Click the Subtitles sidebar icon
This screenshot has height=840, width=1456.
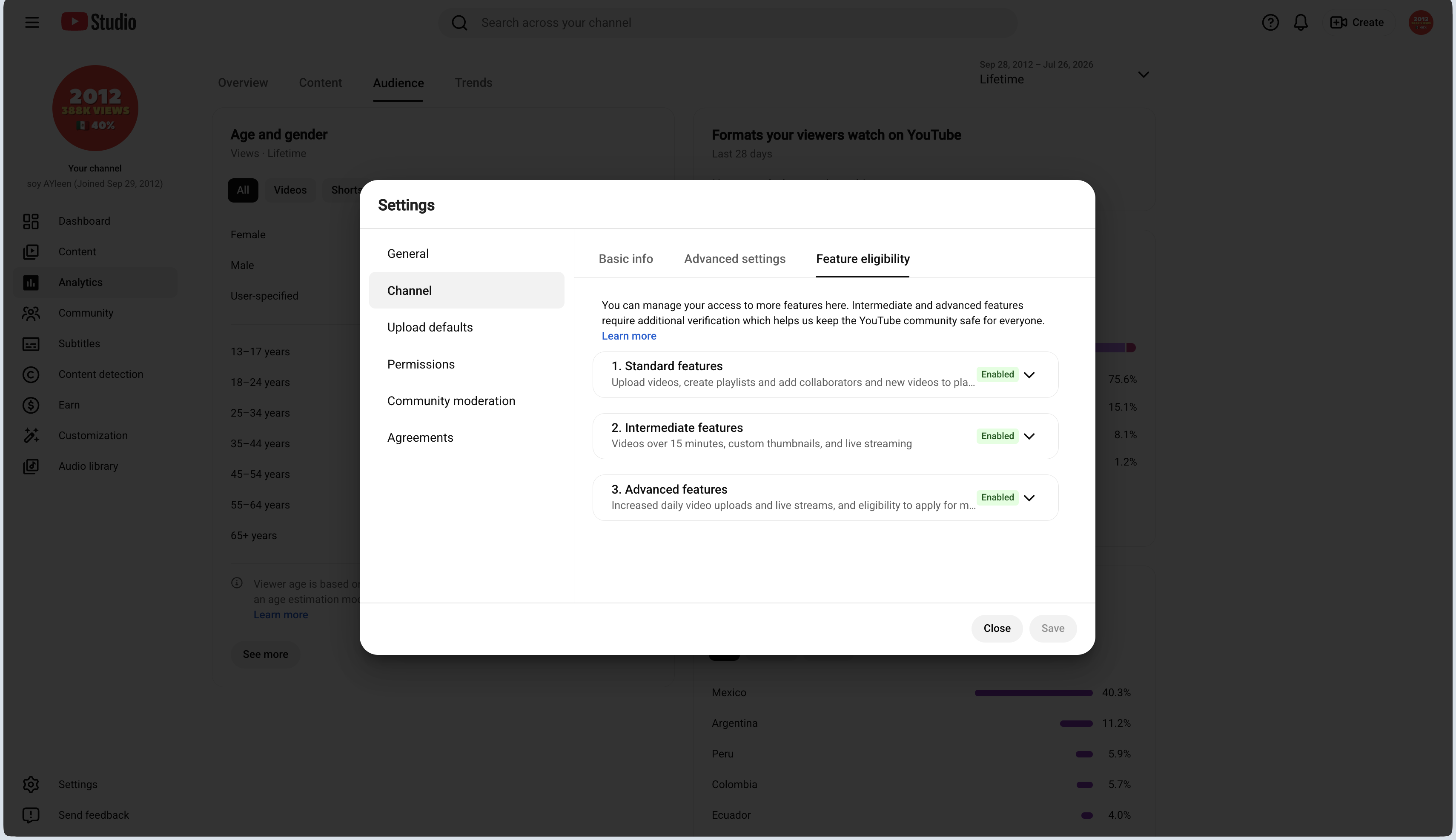pos(31,344)
